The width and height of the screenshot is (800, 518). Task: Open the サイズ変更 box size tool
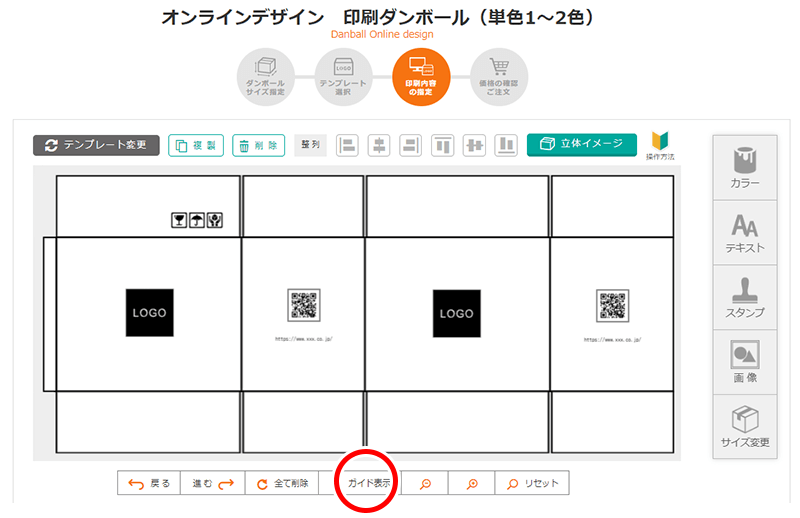pyautogui.click(x=745, y=427)
